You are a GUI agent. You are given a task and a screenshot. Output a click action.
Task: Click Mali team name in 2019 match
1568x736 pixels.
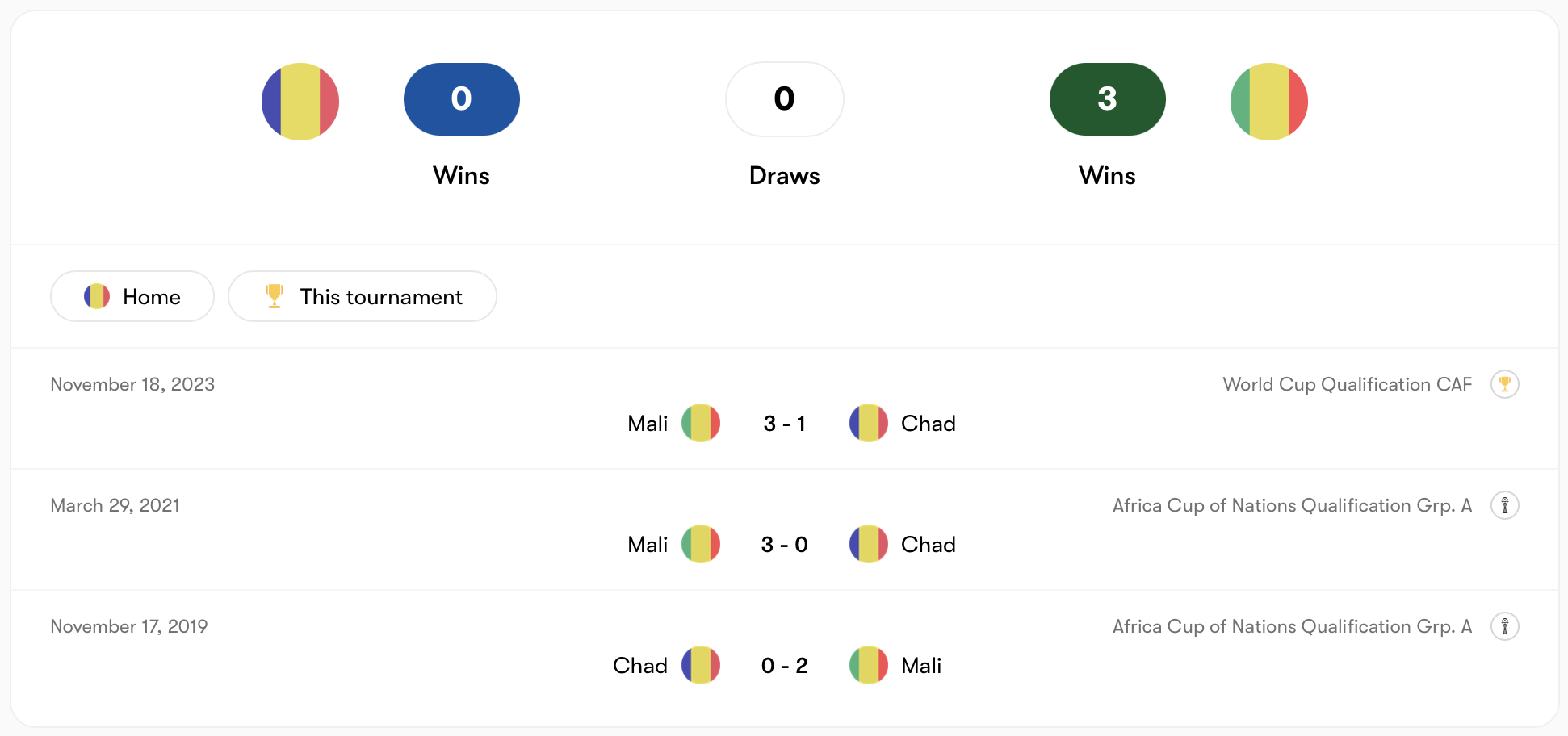(x=921, y=666)
